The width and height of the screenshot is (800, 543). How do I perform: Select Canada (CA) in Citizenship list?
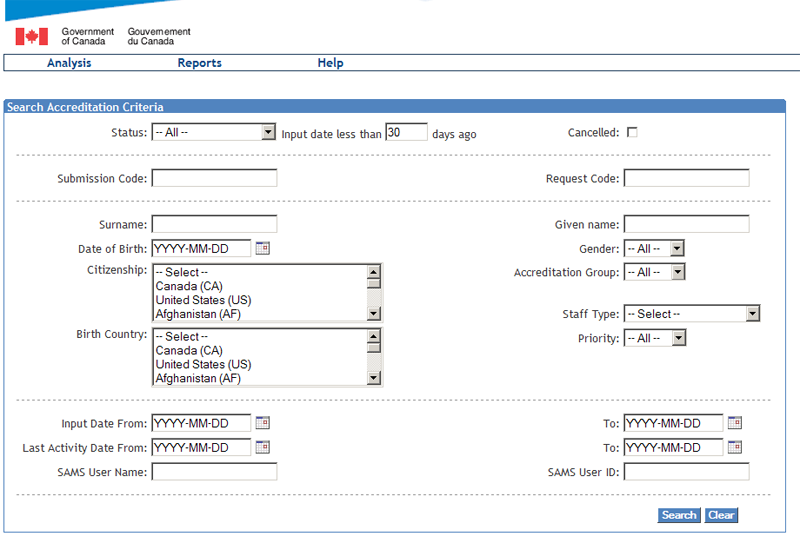point(260,286)
